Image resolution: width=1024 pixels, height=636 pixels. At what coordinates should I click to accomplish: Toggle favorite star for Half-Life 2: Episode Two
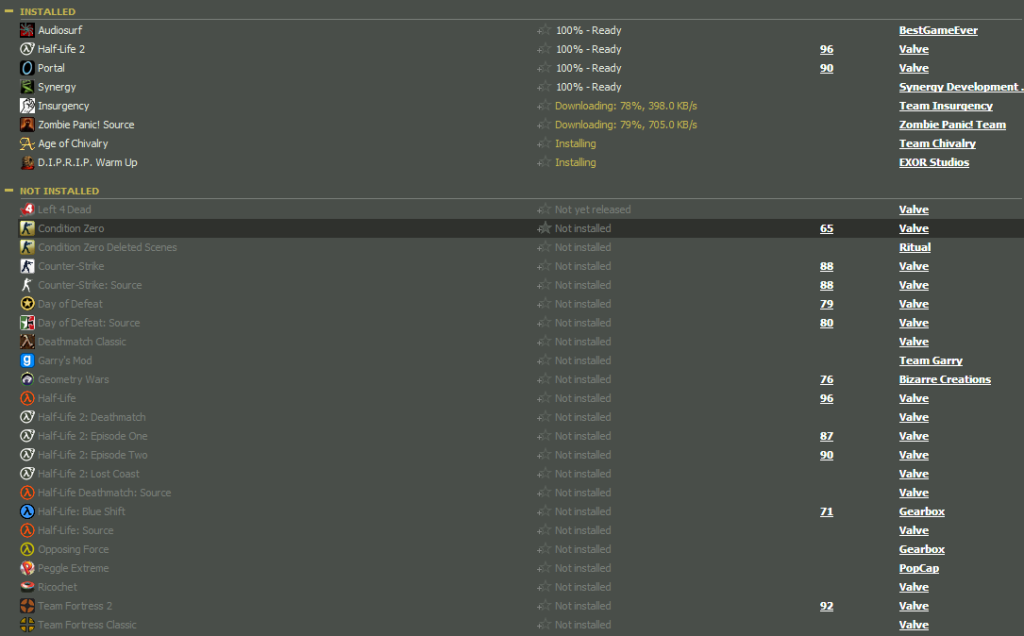coord(544,455)
